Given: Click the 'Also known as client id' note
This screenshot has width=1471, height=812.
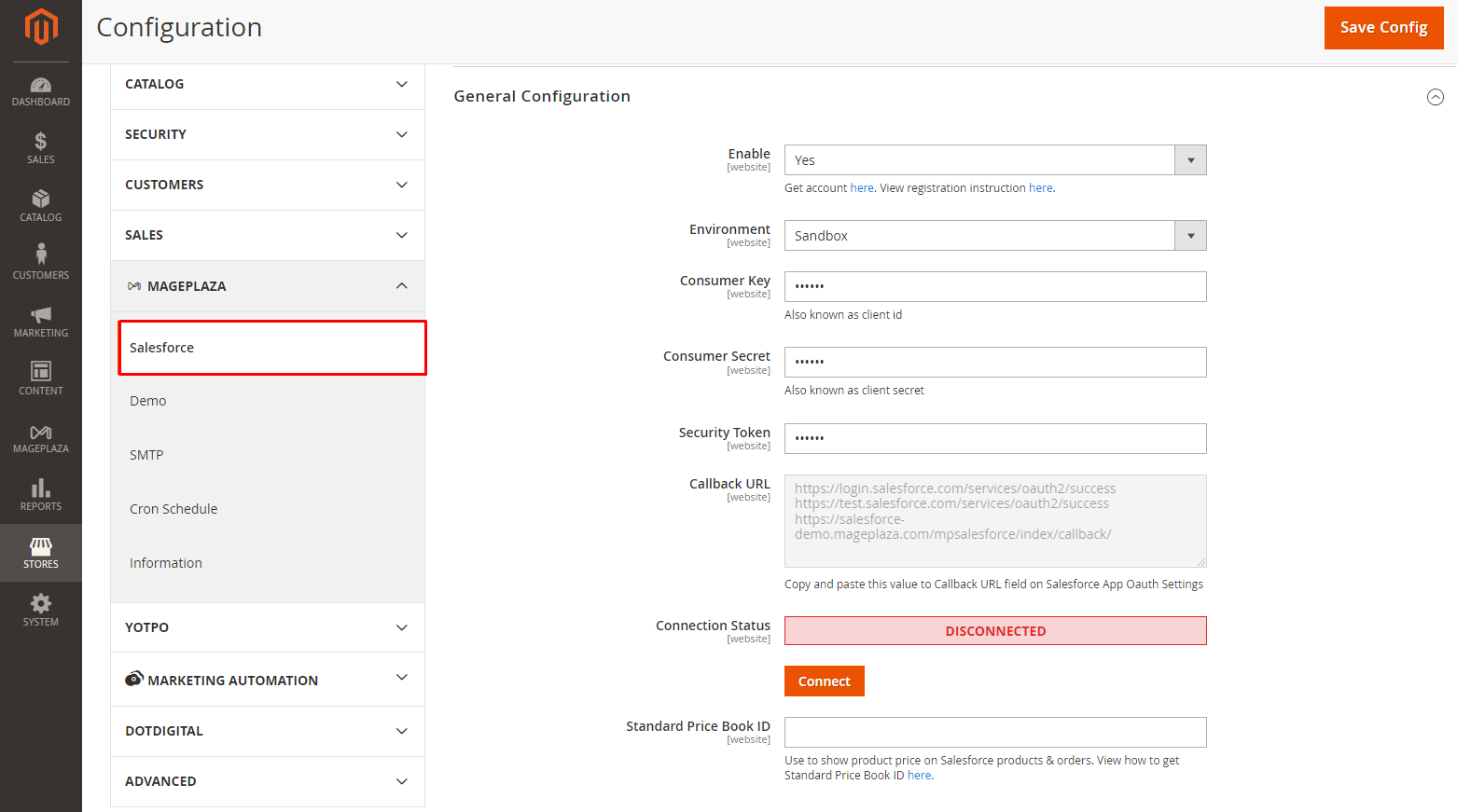Looking at the screenshot, I should [x=843, y=315].
